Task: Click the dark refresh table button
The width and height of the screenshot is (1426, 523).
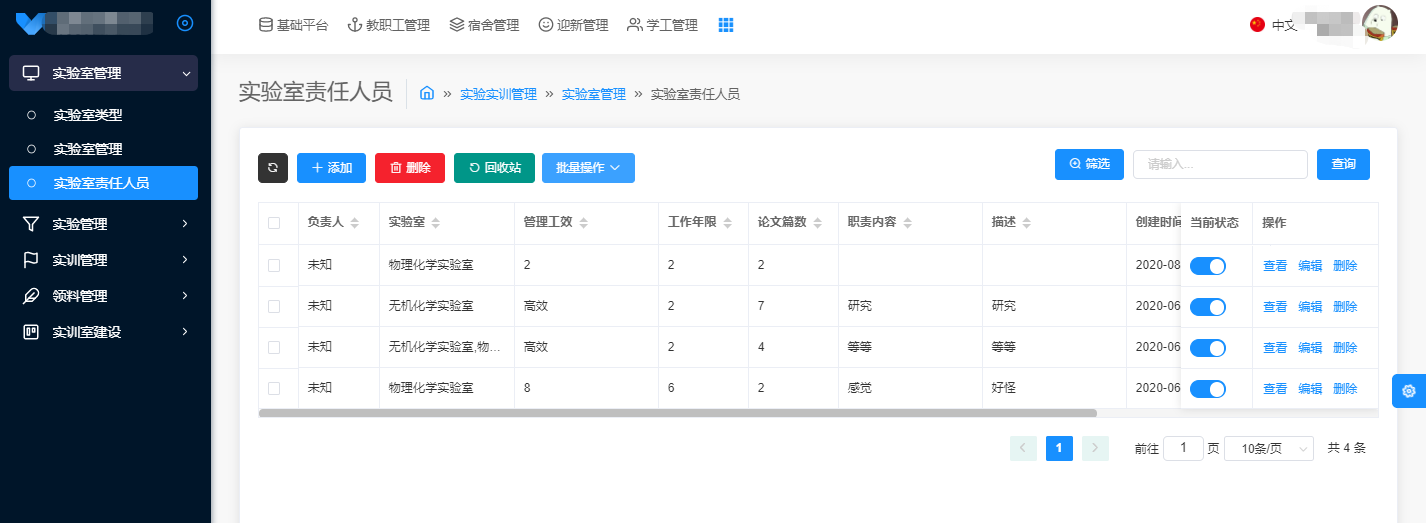Action: 273,168
